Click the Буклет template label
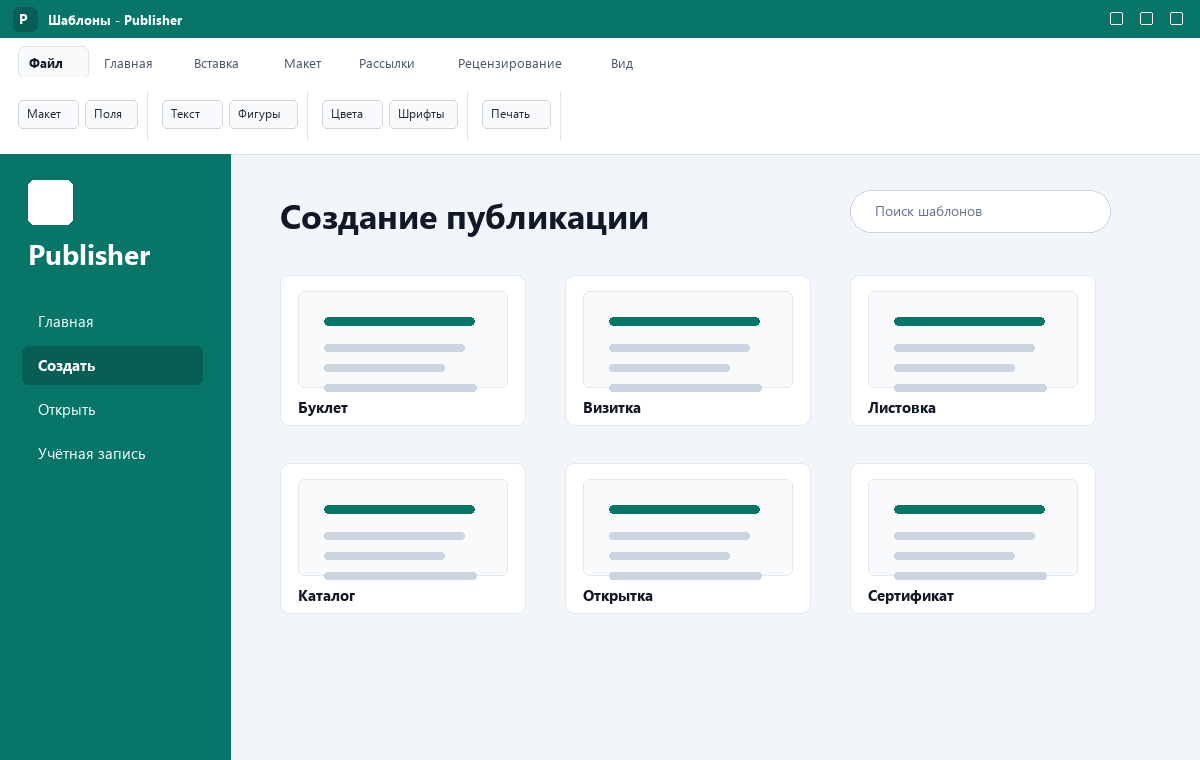The height and width of the screenshot is (760, 1200). 323,408
